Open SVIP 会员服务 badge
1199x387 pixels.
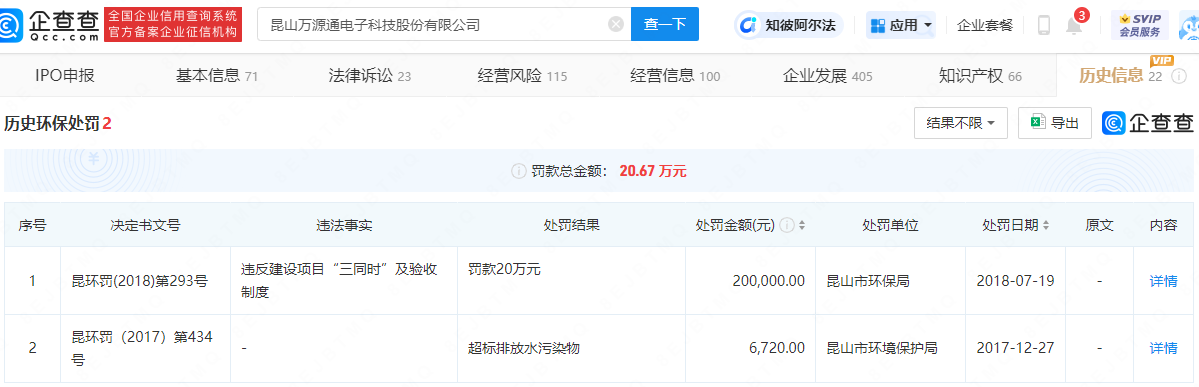tap(1139, 25)
